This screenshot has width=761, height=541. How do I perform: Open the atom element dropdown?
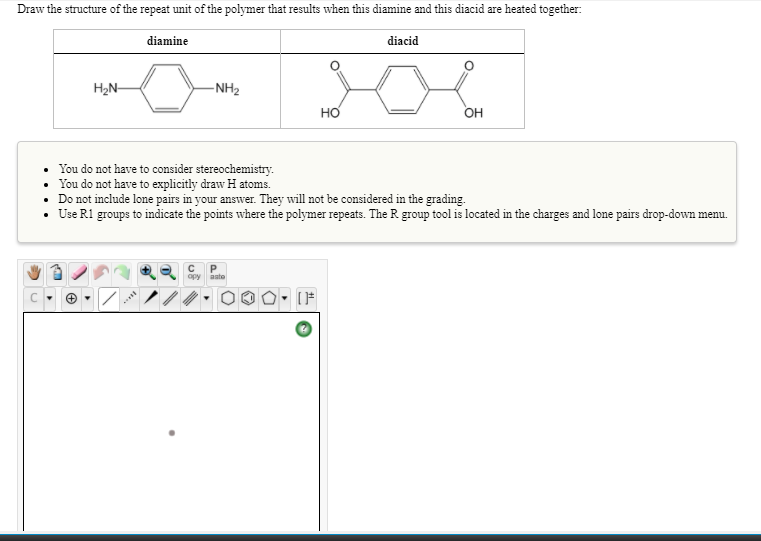(x=49, y=298)
